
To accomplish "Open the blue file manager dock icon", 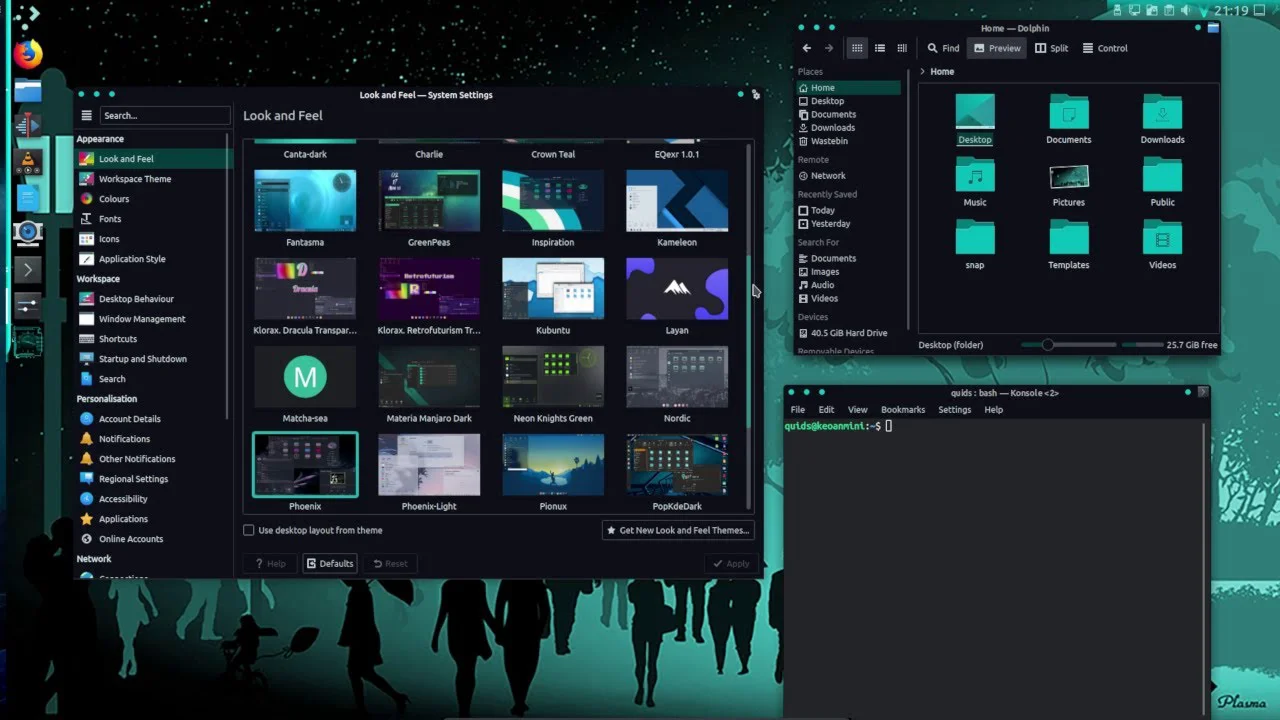I will [x=28, y=91].
